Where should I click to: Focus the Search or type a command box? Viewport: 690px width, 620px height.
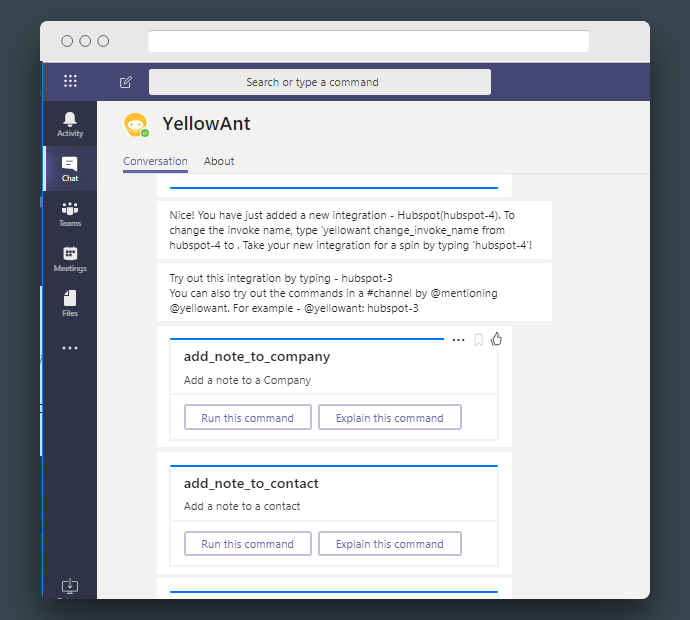click(320, 82)
